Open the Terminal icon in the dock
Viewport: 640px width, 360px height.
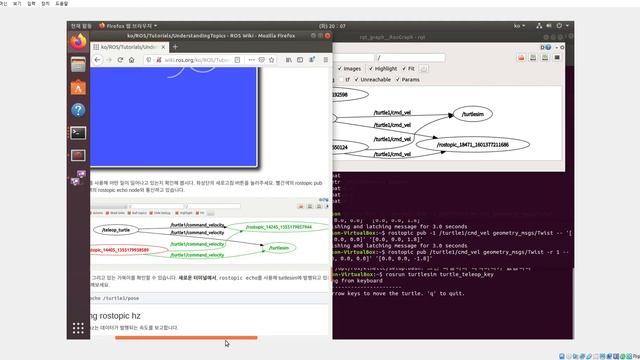tap(78, 133)
